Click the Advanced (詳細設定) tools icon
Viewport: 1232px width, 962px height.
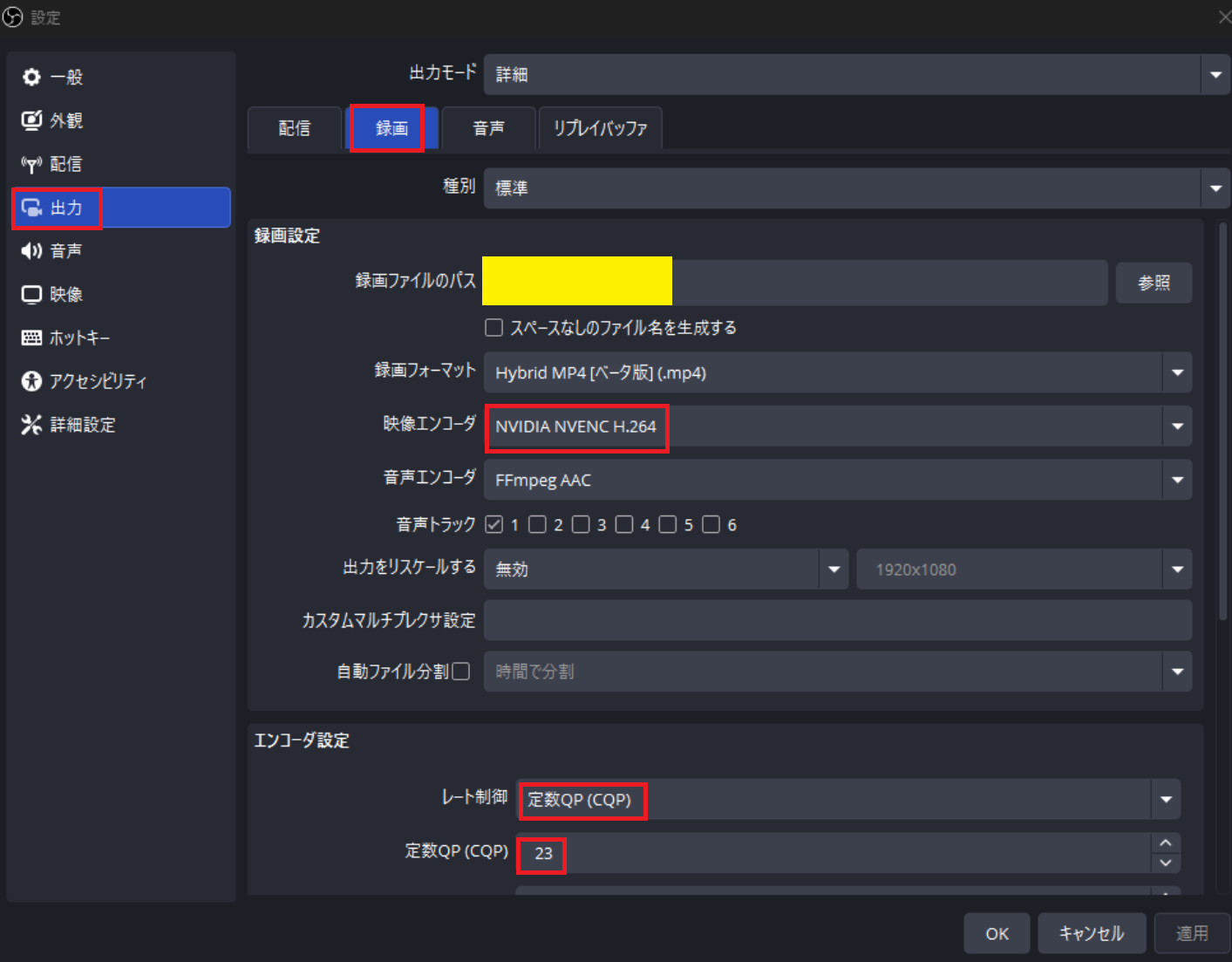31,425
